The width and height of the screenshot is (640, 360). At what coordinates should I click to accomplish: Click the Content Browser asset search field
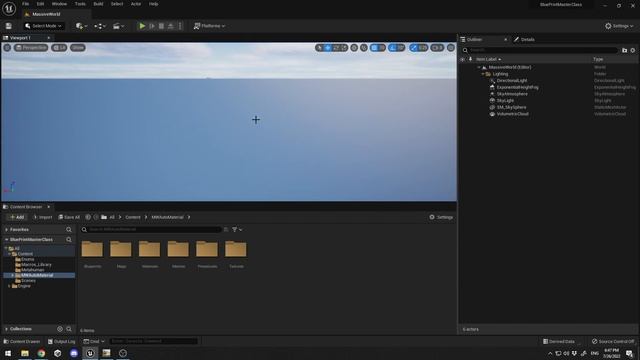pos(151,230)
